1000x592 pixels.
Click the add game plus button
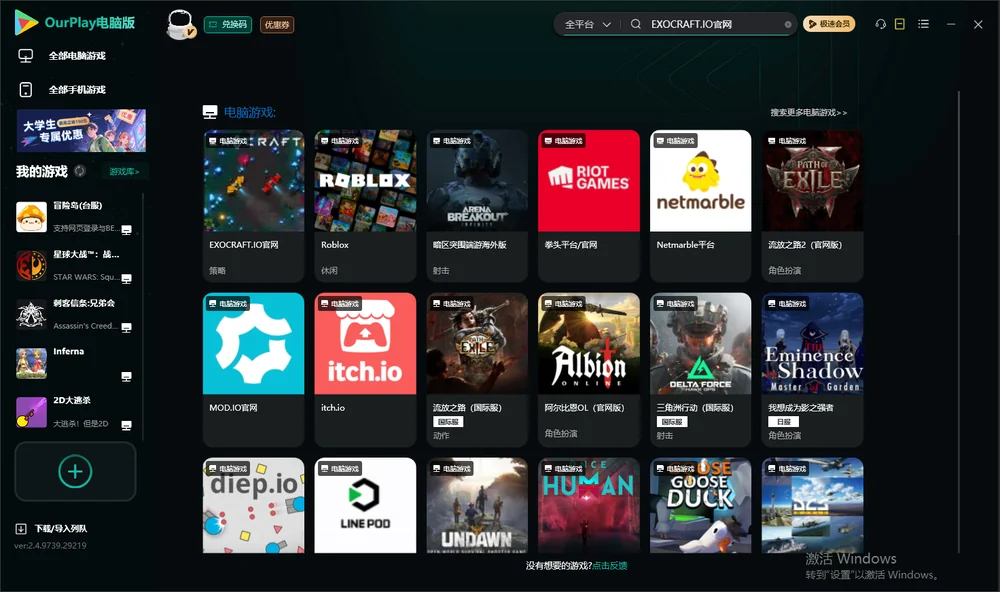coord(75,471)
